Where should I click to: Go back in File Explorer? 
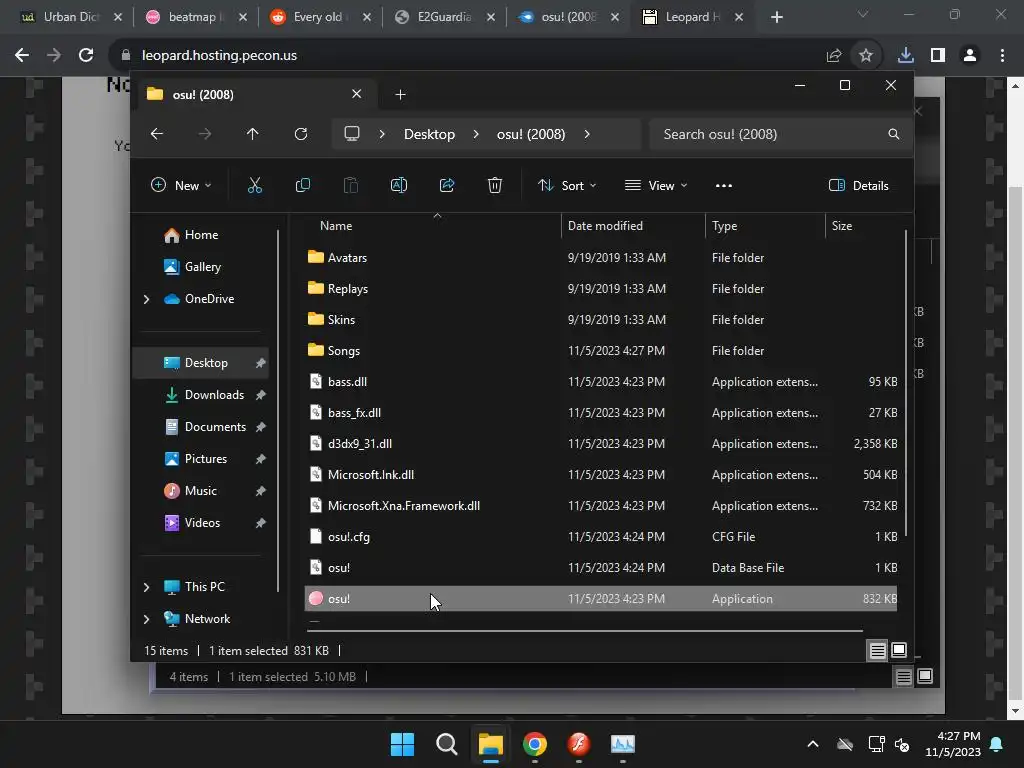coord(157,134)
